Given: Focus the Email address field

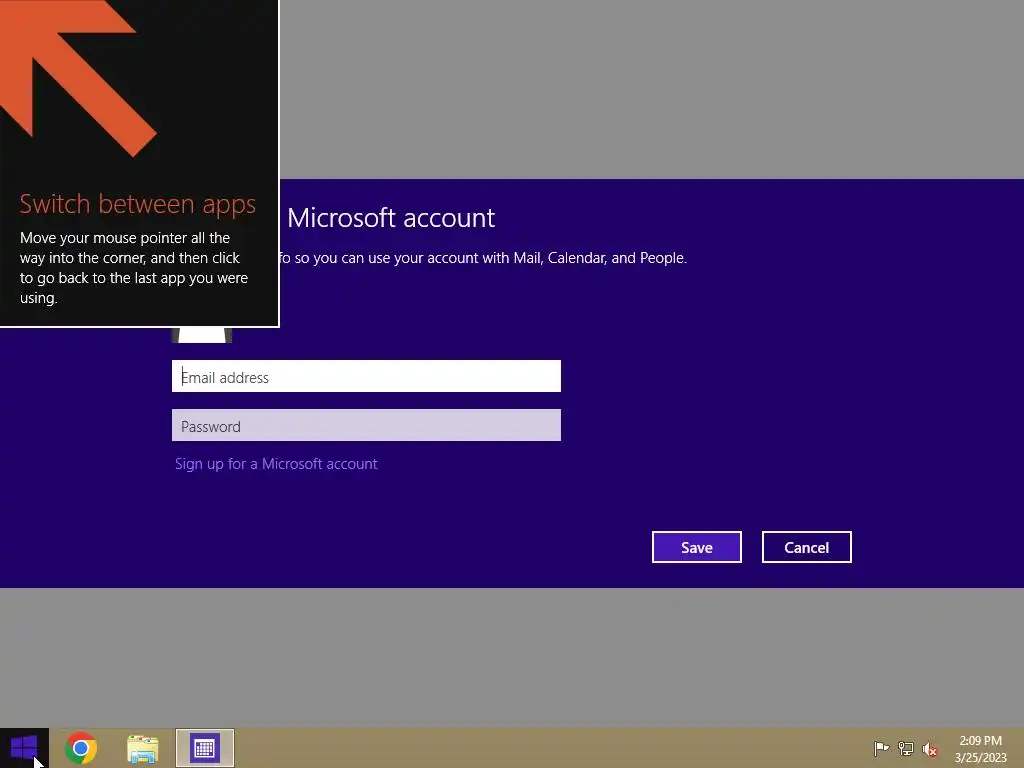Looking at the screenshot, I should [x=366, y=376].
